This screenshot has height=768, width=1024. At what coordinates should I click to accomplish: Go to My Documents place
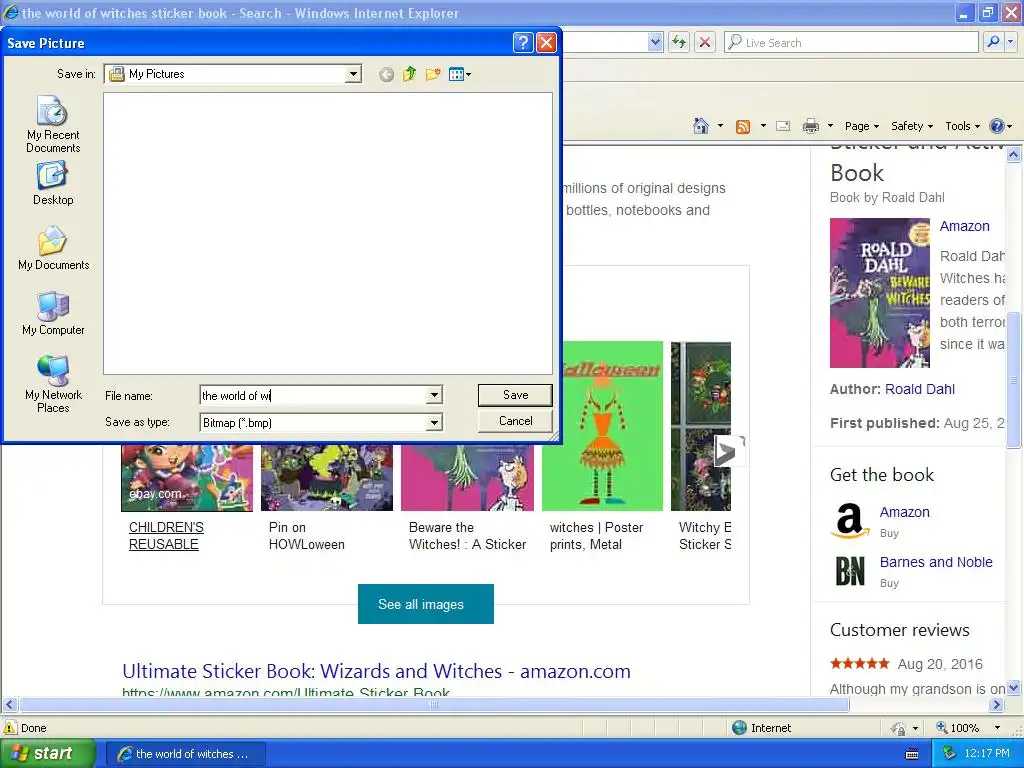54,249
